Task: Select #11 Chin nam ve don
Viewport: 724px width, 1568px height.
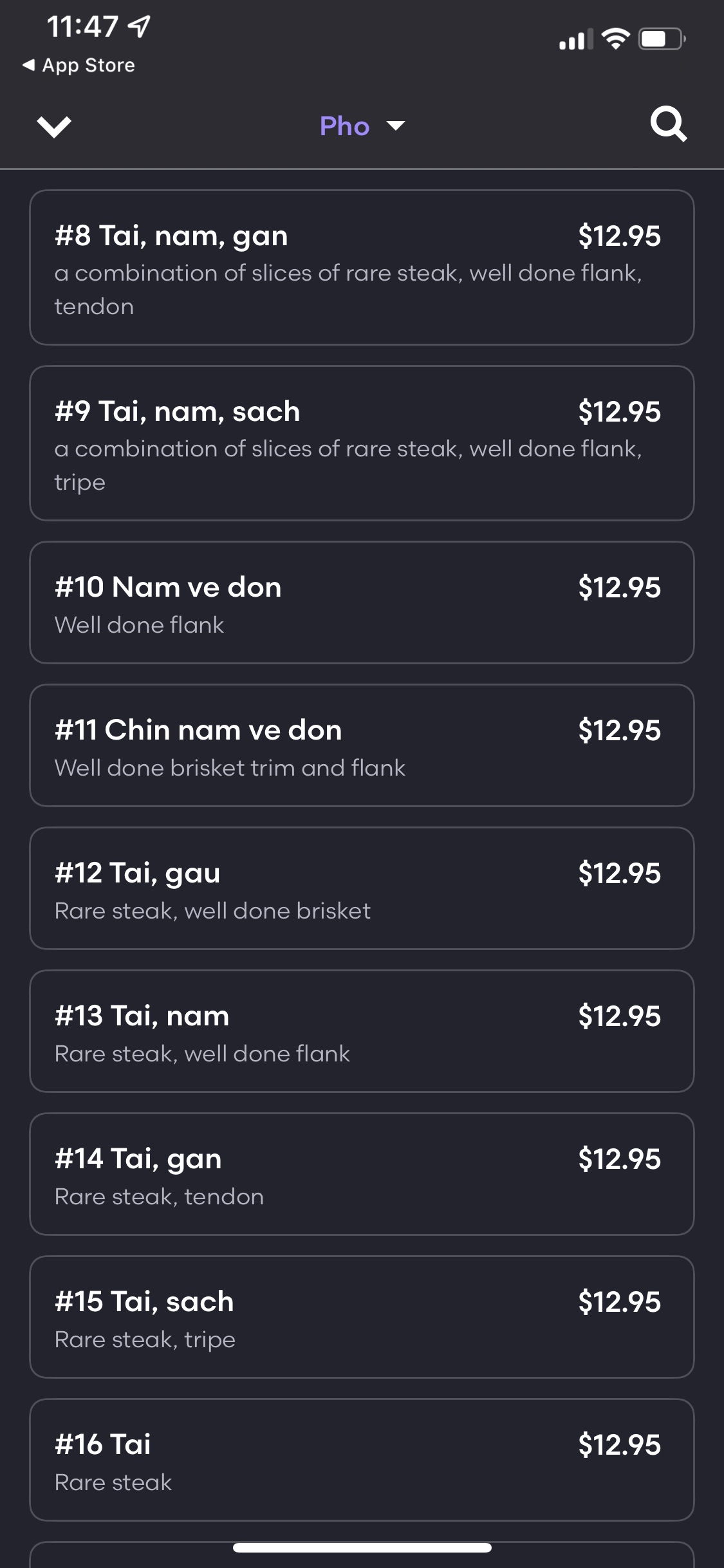Action: pyautogui.click(x=362, y=745)
